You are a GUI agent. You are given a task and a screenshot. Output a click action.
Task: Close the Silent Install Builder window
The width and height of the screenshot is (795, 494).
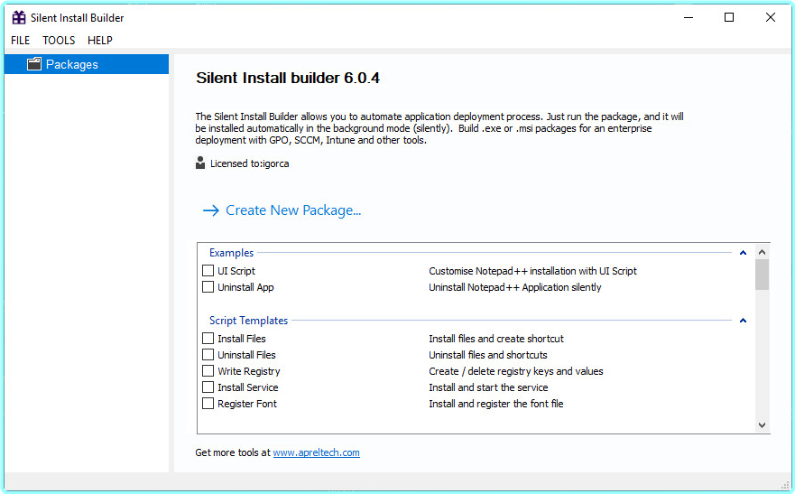point(770,17)
